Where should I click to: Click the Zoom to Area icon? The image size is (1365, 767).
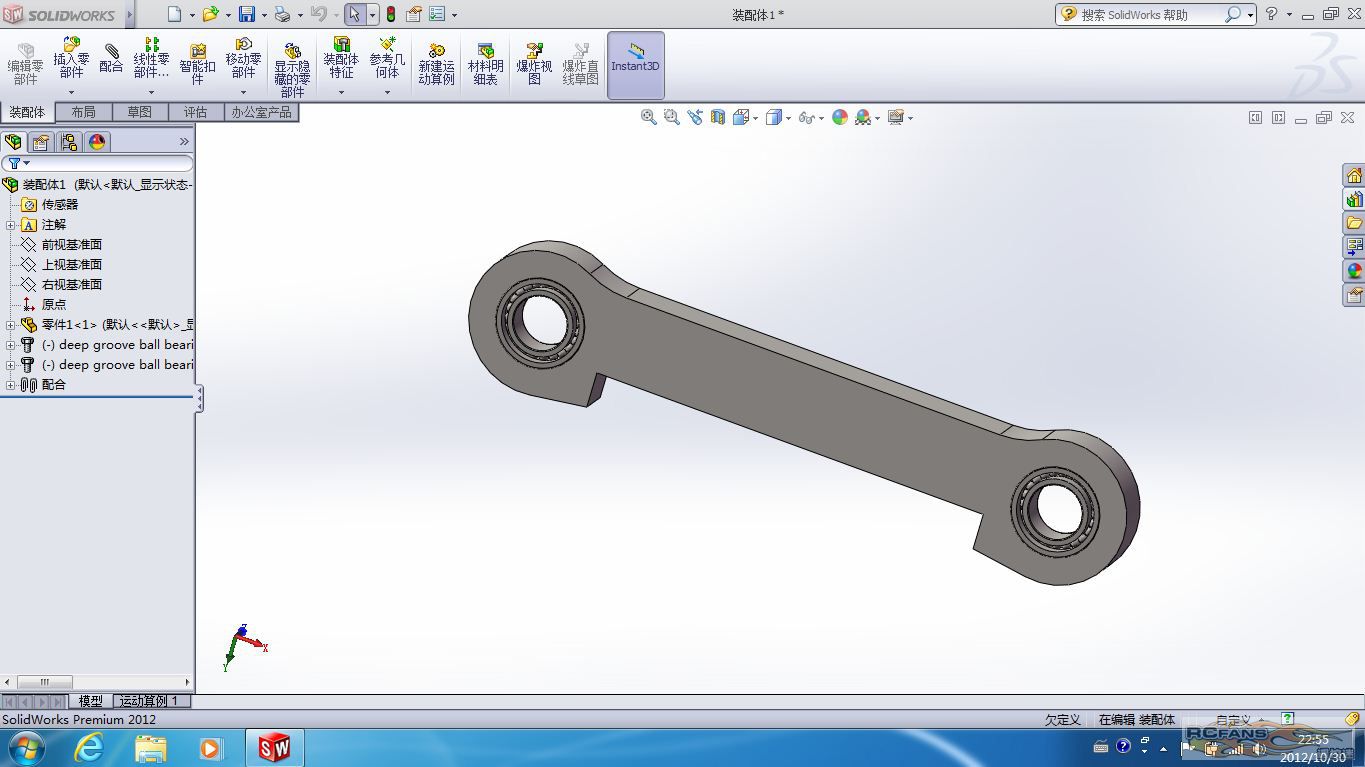pos(671,117)
